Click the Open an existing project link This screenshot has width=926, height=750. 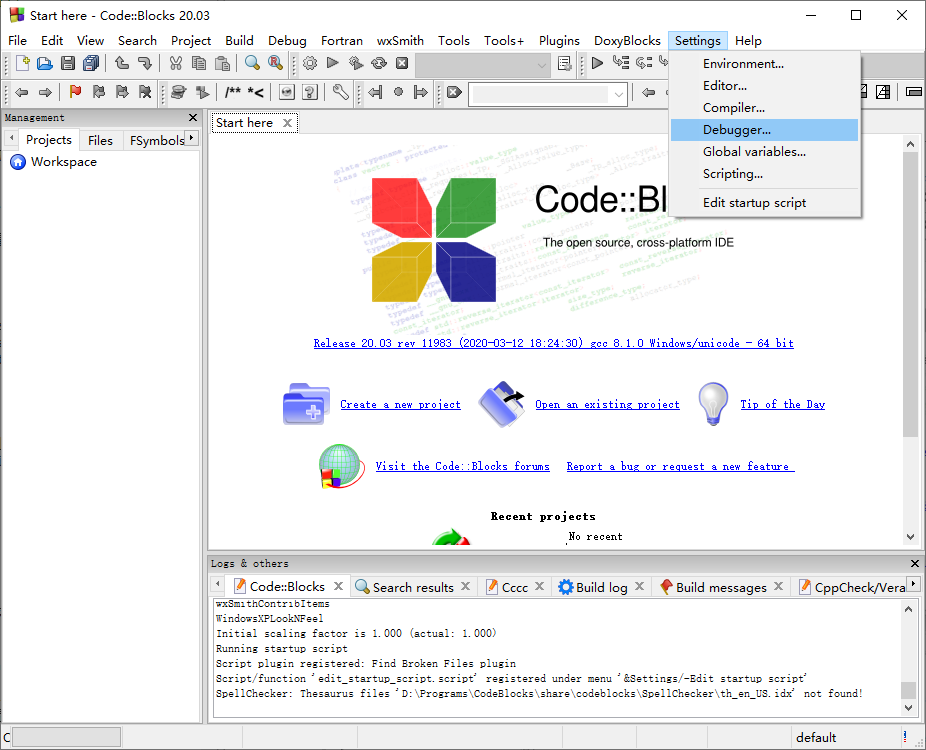(607, 405)
